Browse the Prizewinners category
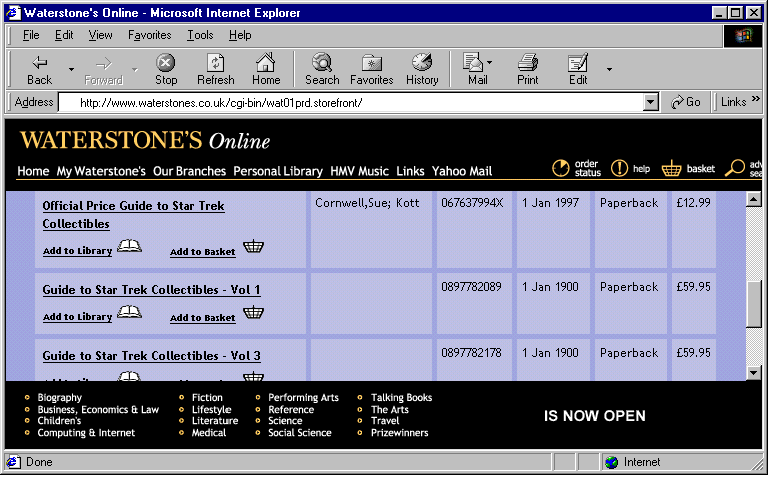Screen dimensions: 768x478 400,433
